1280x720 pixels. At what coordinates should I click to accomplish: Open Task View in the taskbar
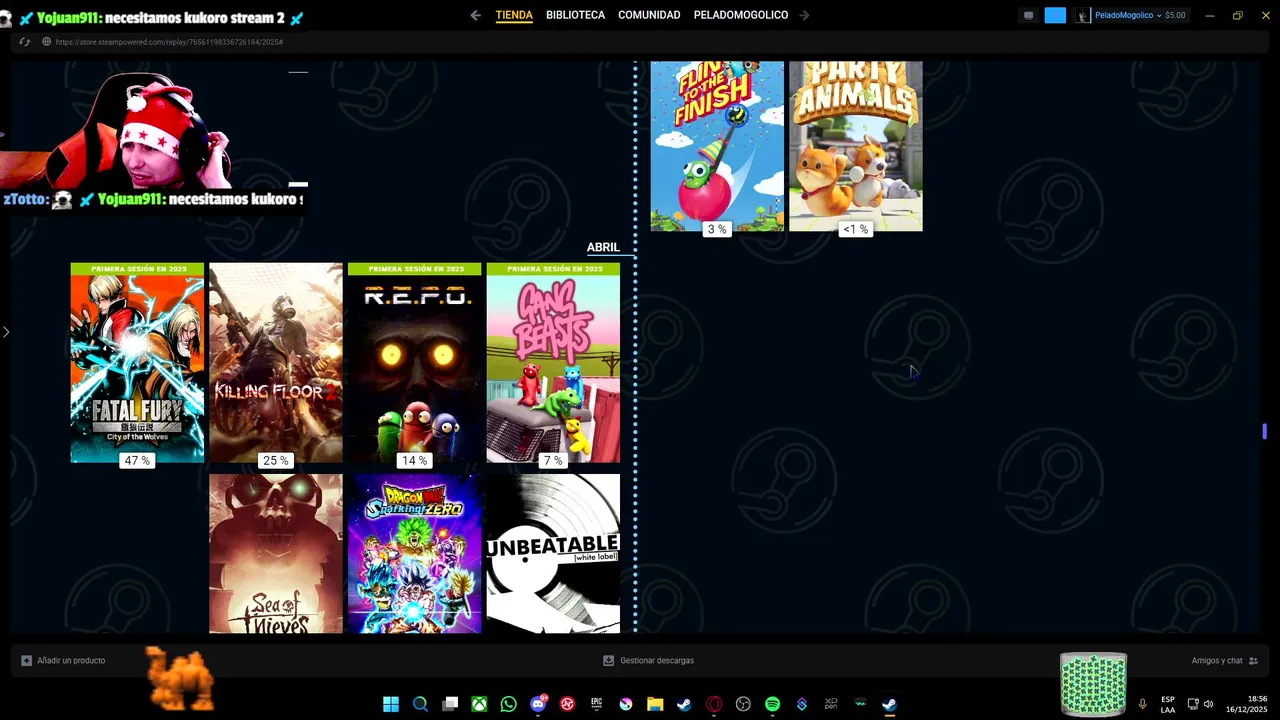pos(450,704)
